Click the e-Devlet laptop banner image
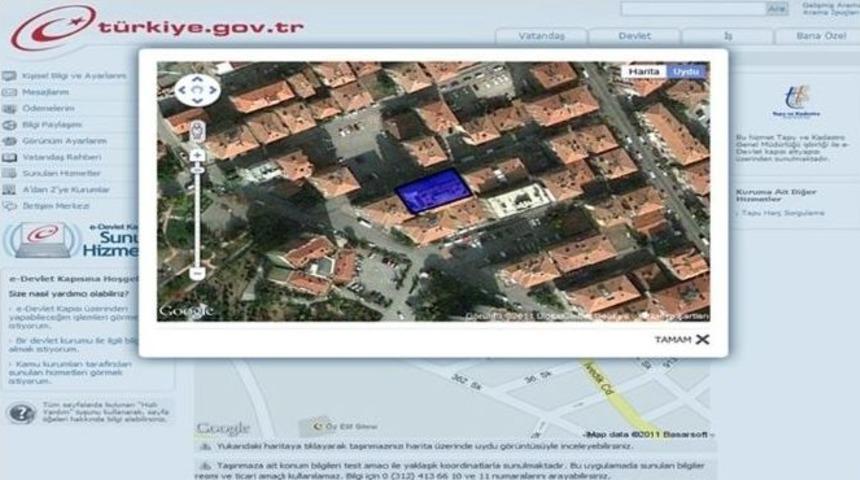 click(x=70, y=240)
